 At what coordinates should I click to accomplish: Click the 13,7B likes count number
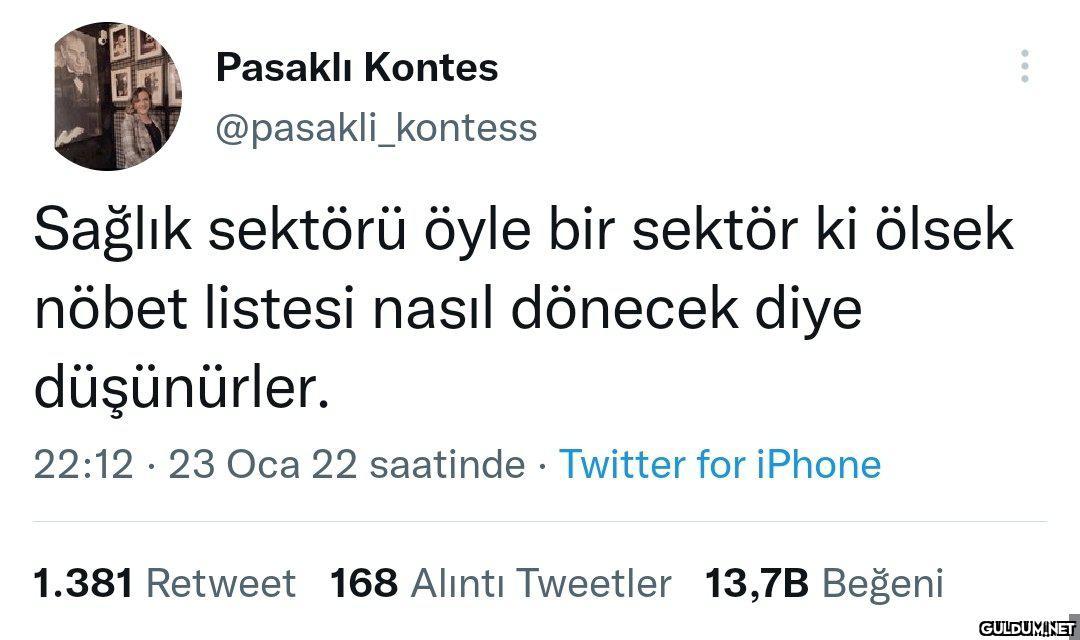(757, 582)
